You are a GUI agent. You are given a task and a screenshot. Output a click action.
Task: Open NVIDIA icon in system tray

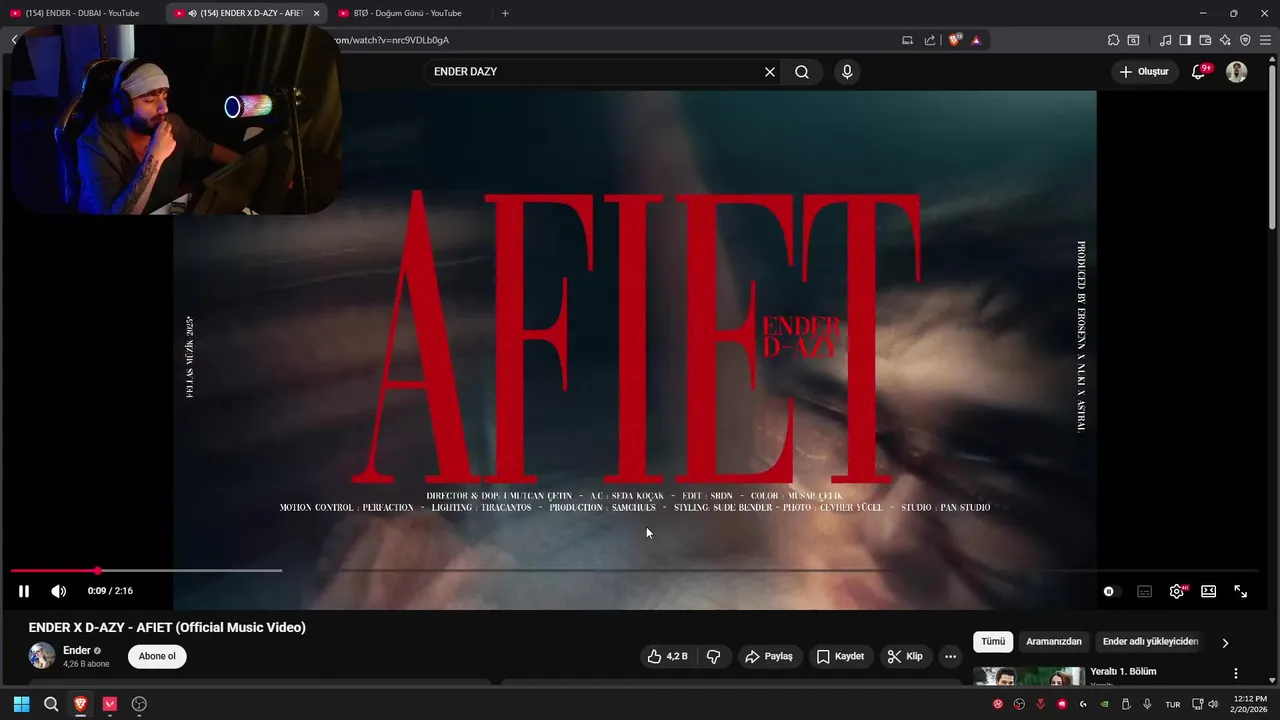tap(1104, 704)
